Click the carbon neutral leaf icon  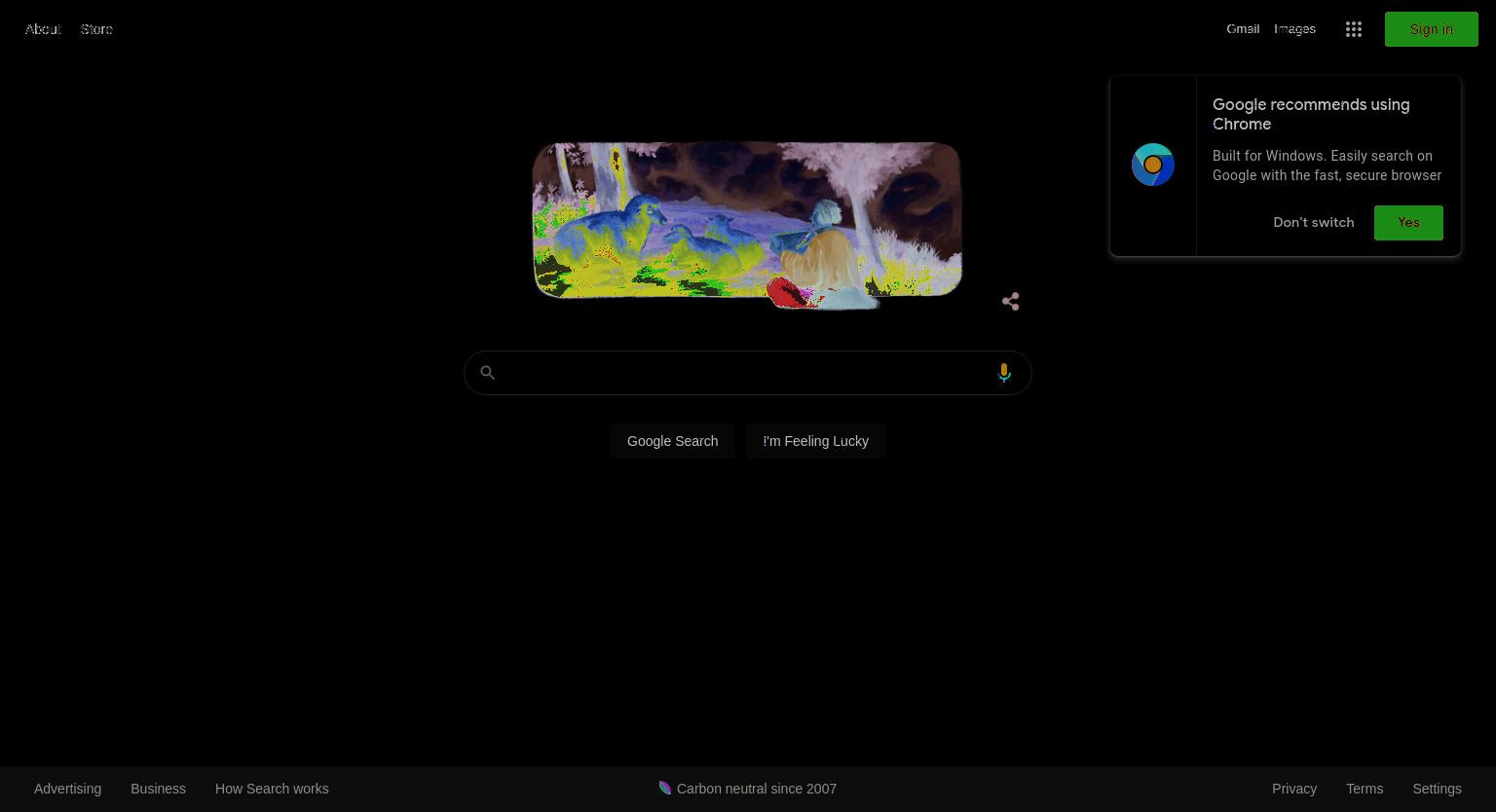(x=665, y=788)
